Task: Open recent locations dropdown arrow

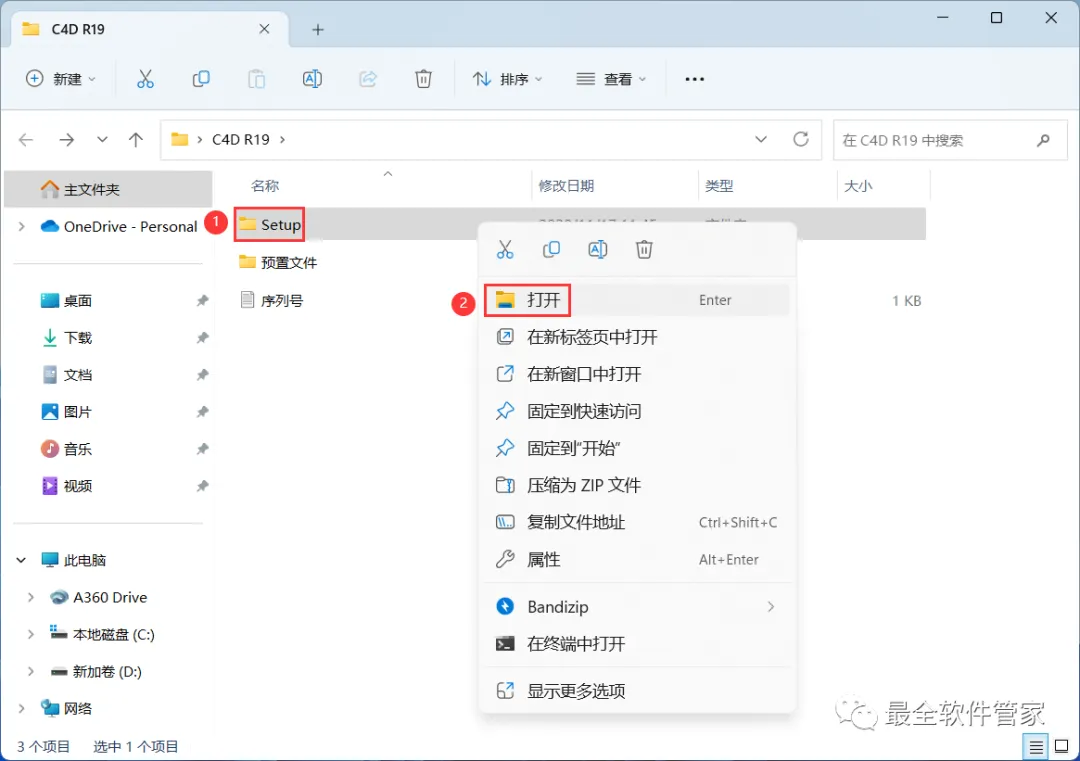Action: coord(102,140)
